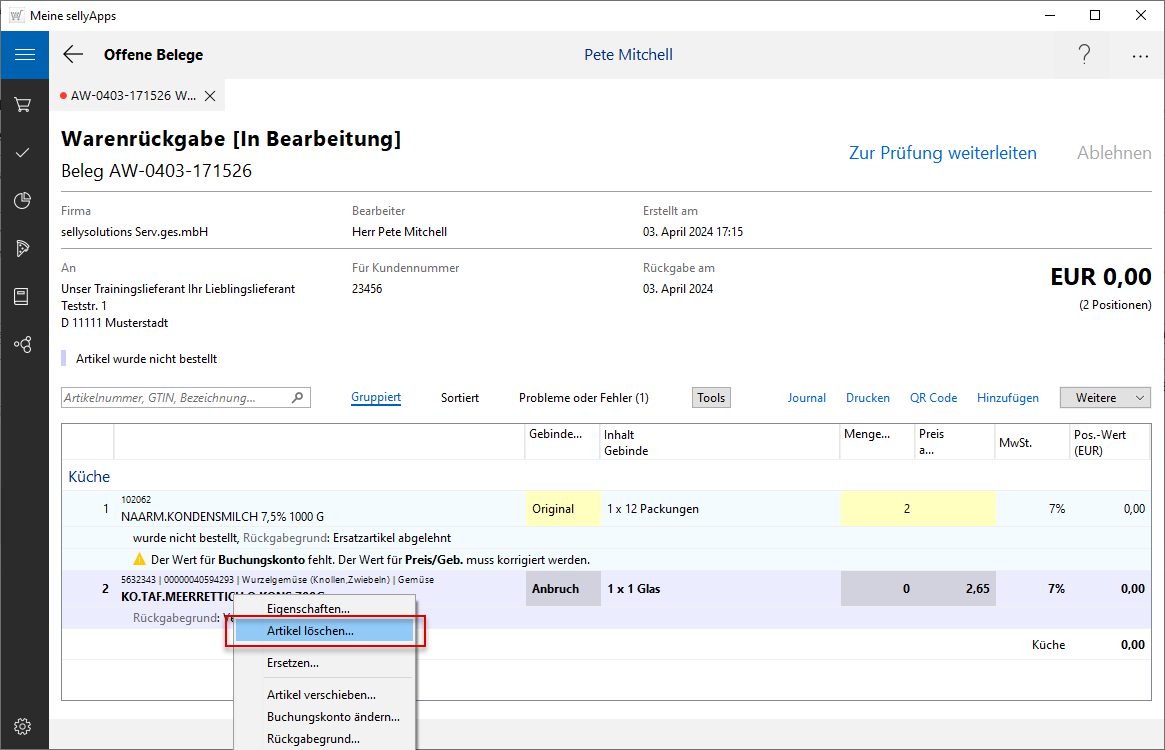Click the checkmark sidebar icon

[23, 152]
